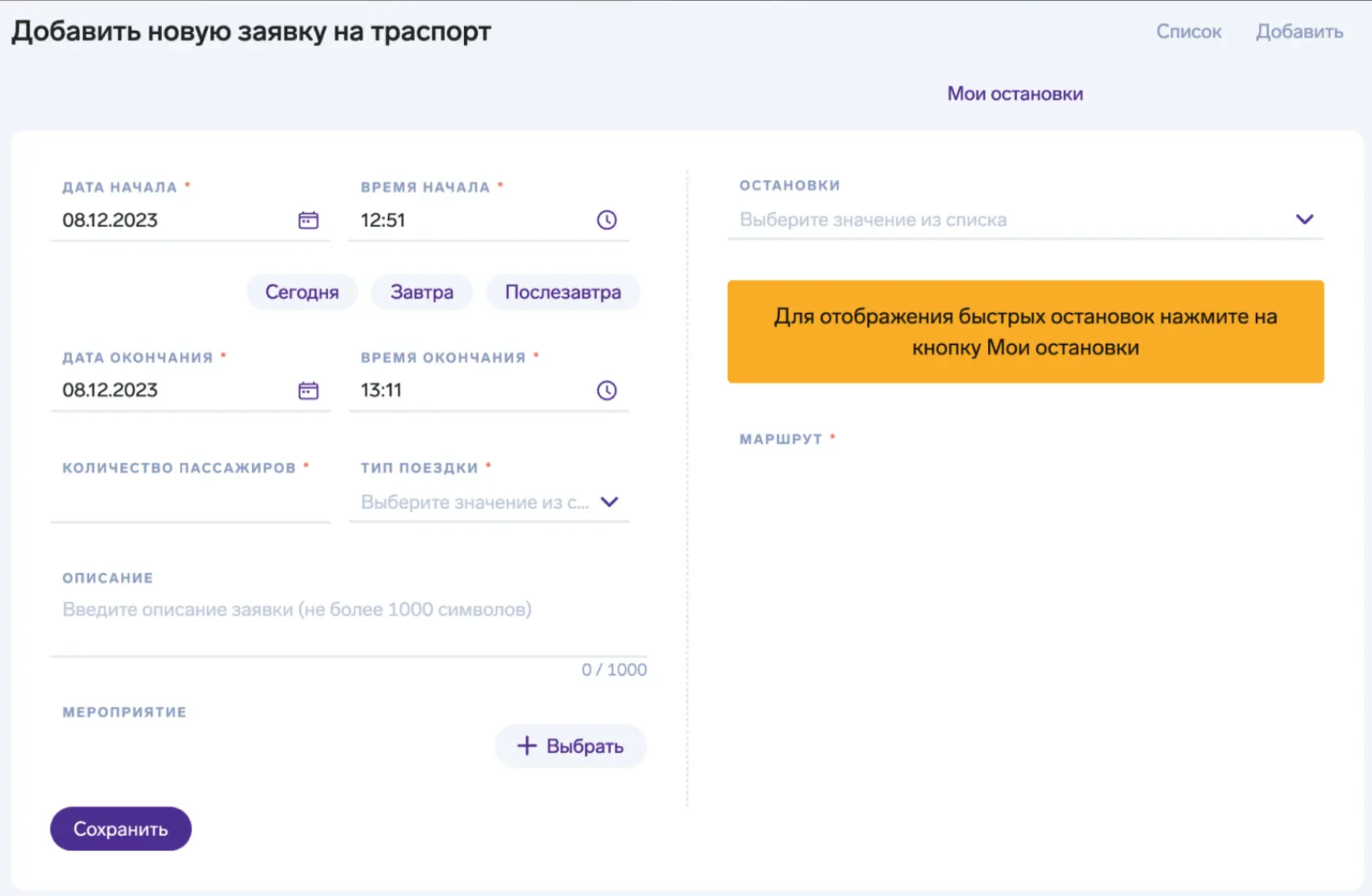
Task: Click the plus icon on Выбрать button
Action: click(x=526, y=746)
